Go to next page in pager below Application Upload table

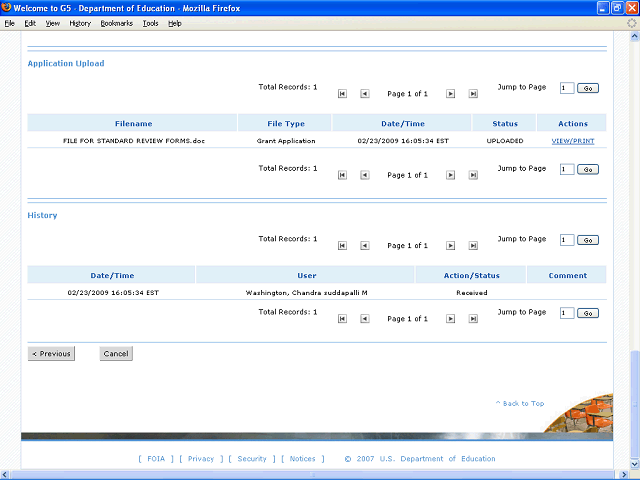click(x=450, y=175)
